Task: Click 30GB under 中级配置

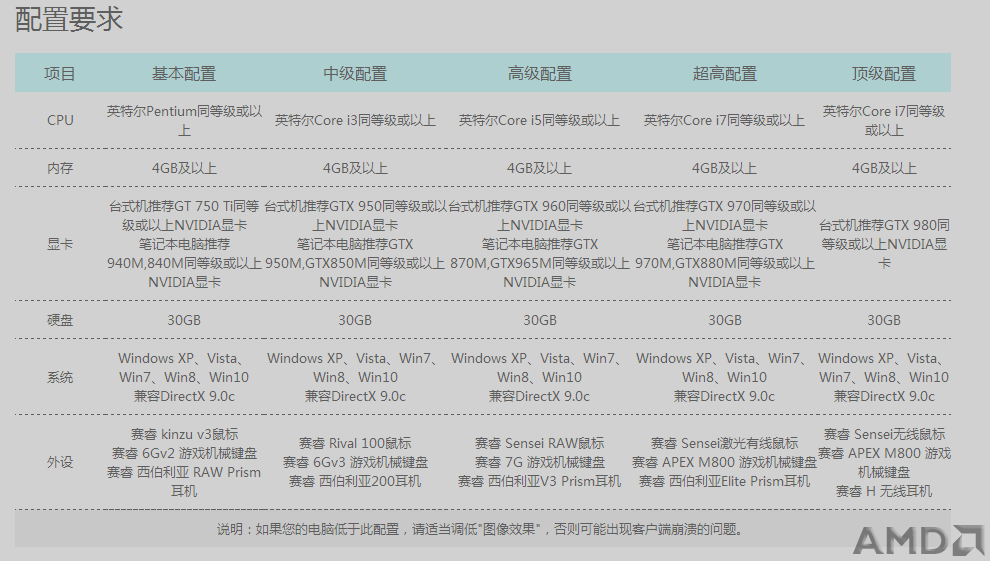Action: (x=355, y=320)
